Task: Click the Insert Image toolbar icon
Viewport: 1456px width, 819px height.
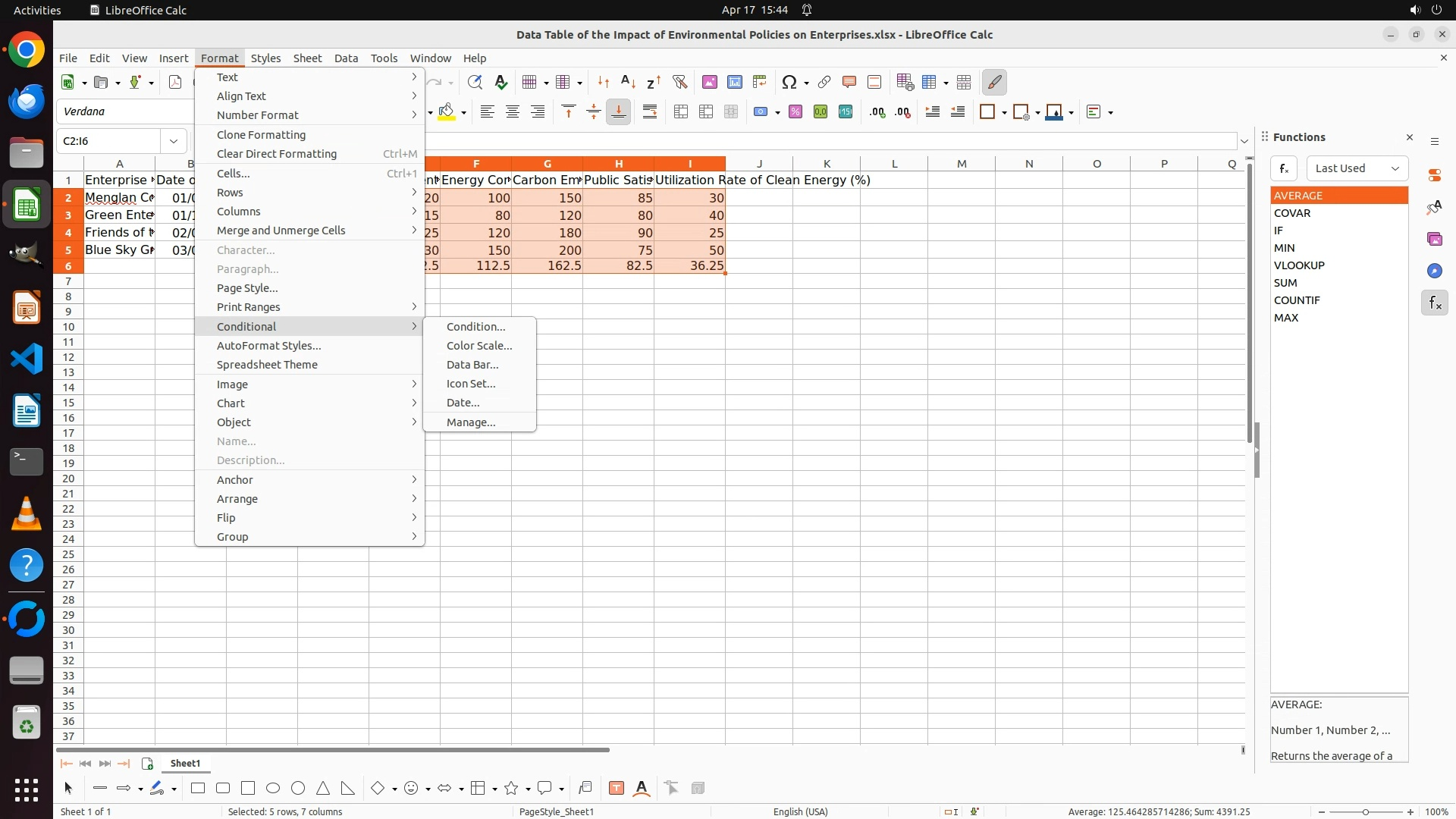Action: pos(710,82)
